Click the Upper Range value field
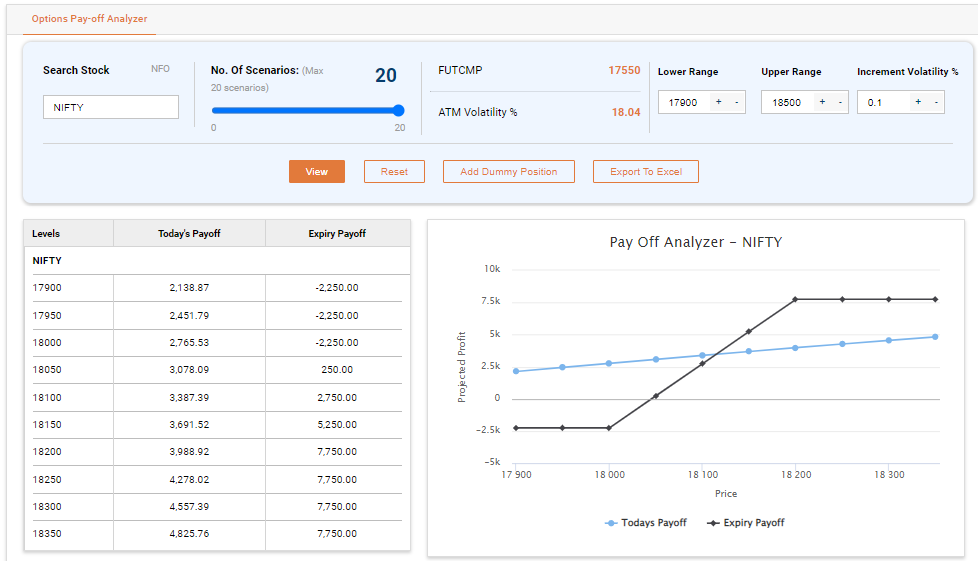 (787, 102)
